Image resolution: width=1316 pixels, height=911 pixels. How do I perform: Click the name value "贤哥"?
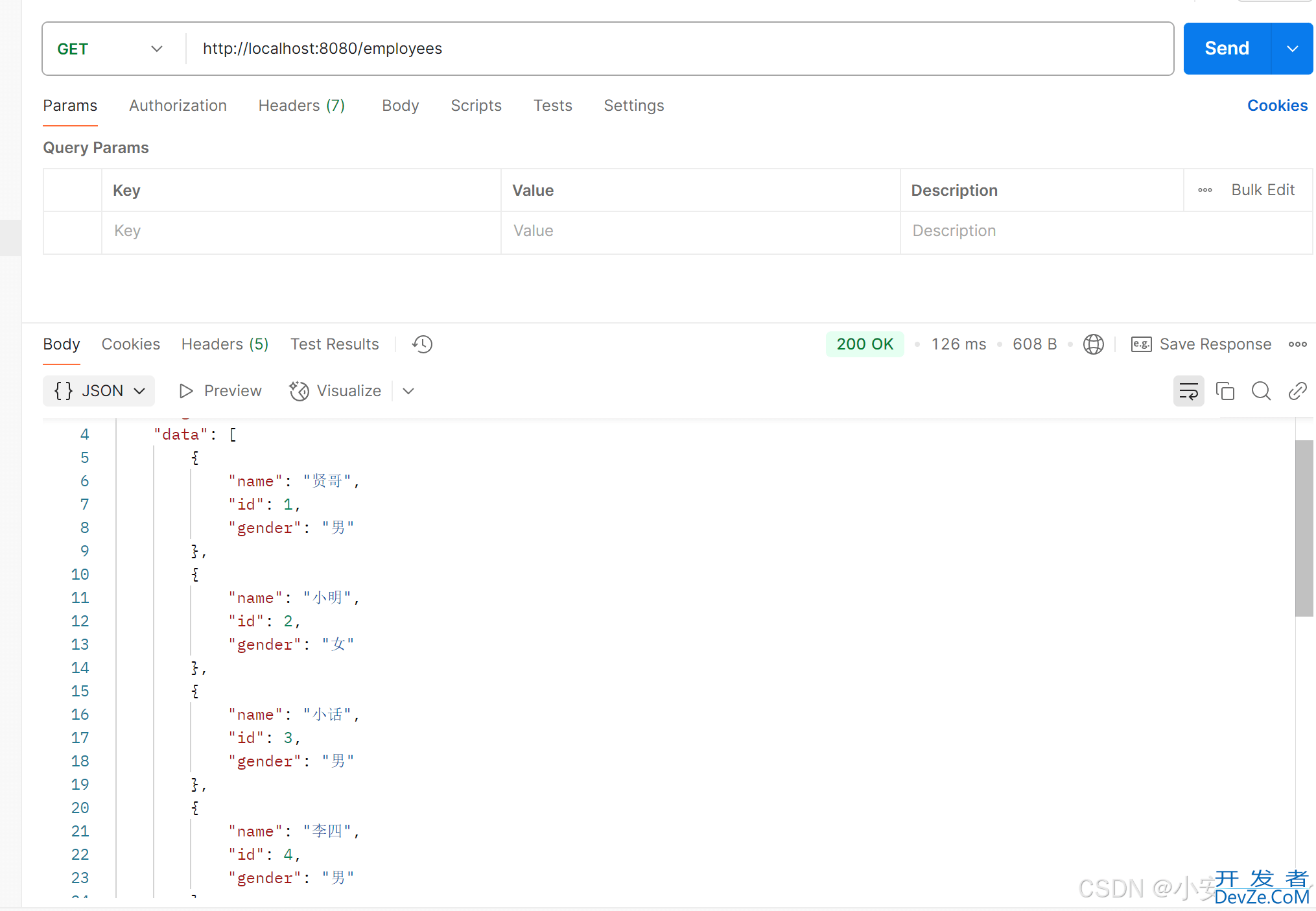tap(327, 481)
